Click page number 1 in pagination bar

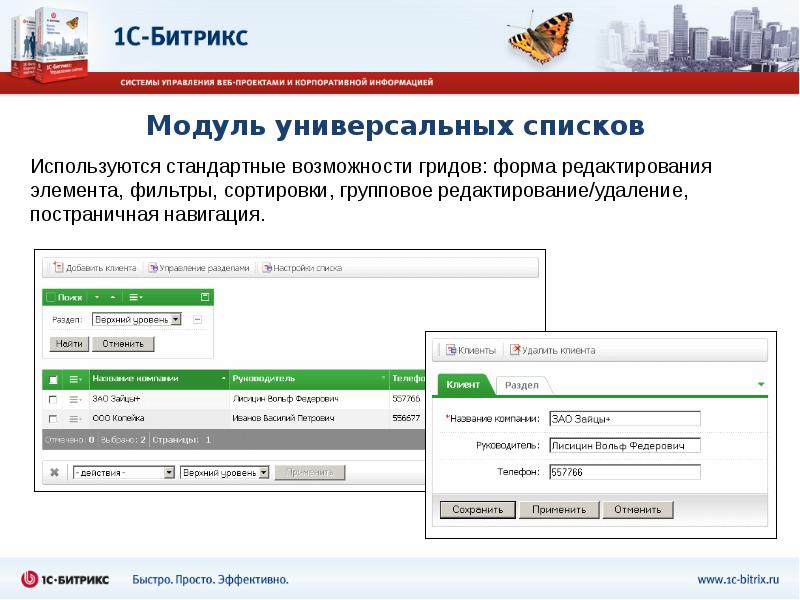click(x=208, y=439)
